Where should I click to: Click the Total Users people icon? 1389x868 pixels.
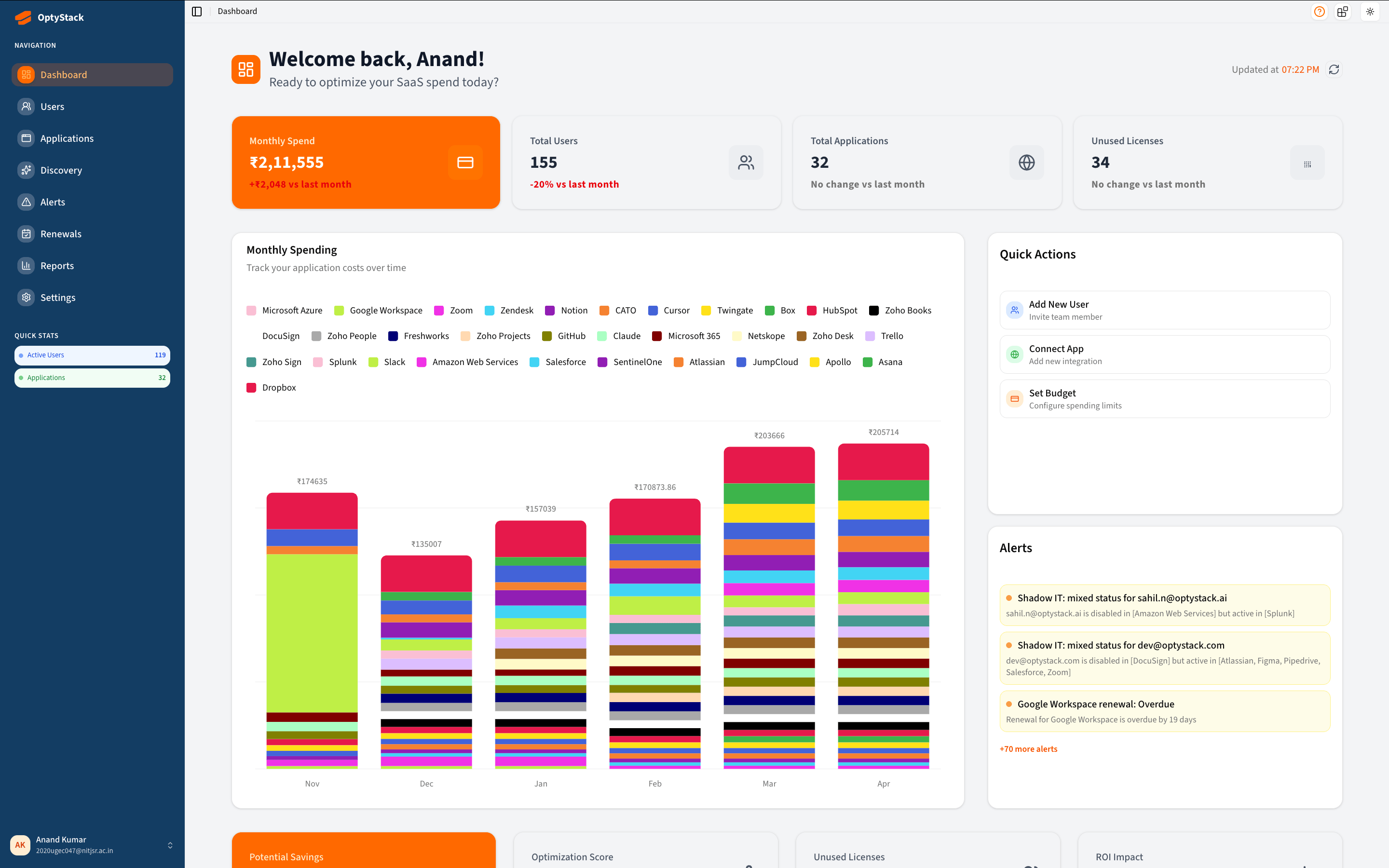click(746, 163)
